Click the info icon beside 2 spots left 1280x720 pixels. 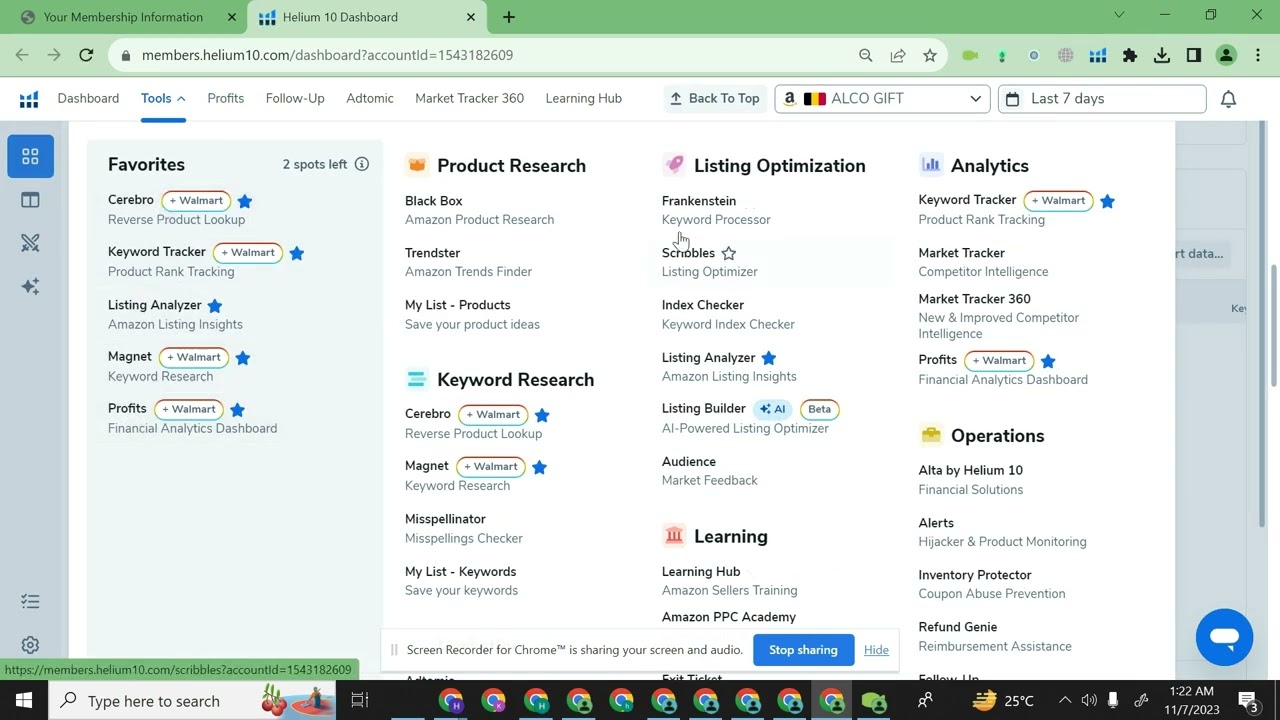[362, 164]
